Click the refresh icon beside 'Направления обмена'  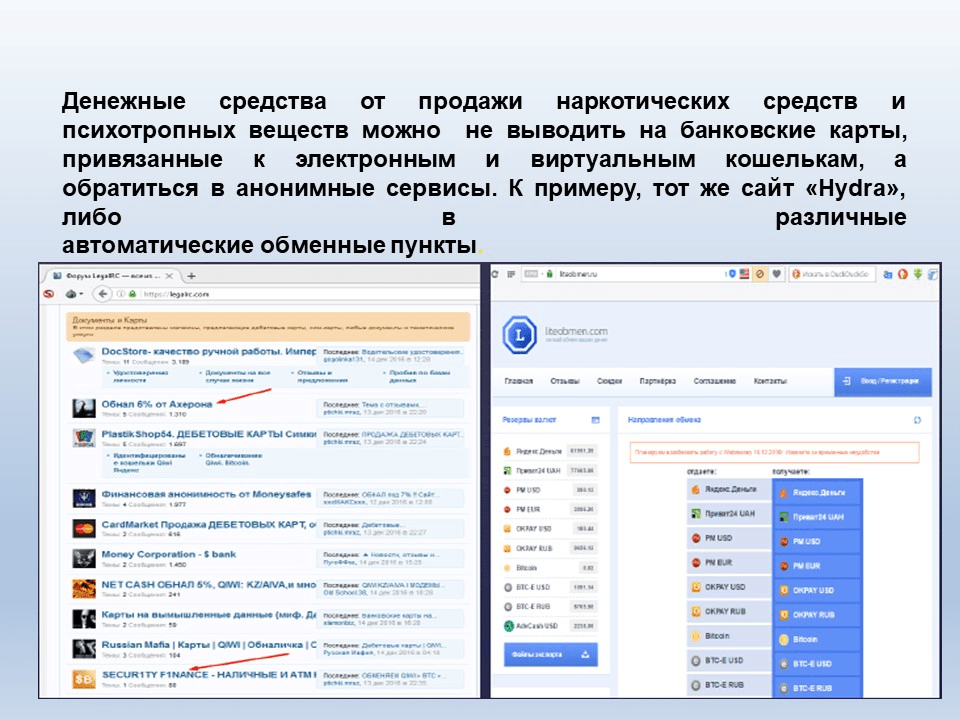917,420
